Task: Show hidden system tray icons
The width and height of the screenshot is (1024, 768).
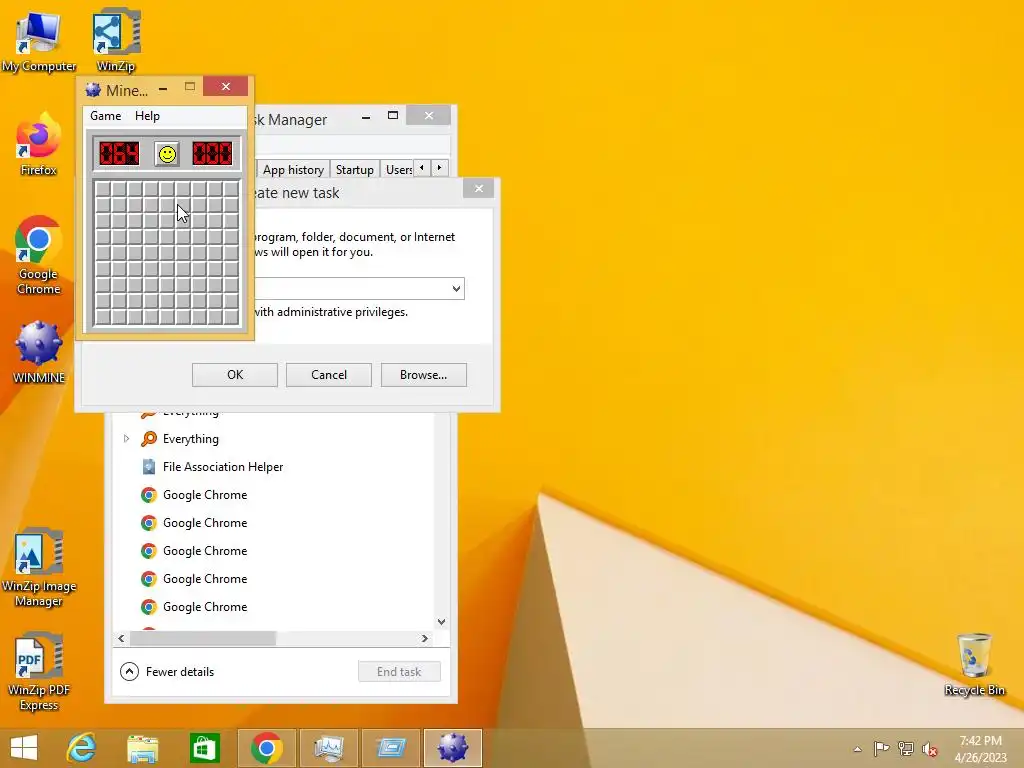Action: 857,749
